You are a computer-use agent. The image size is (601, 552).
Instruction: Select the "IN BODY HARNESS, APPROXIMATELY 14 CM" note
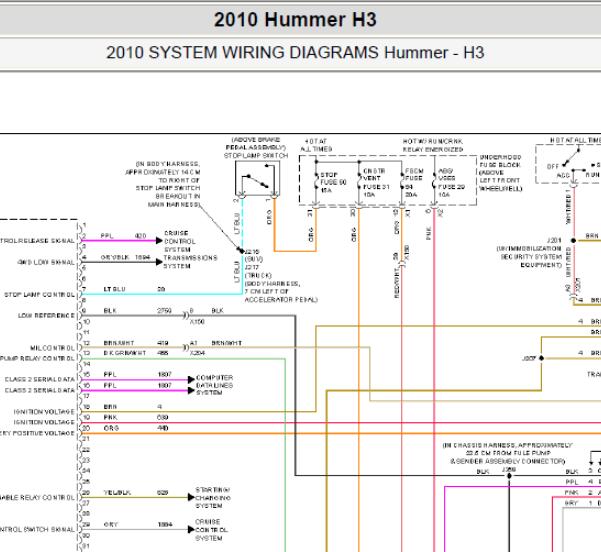(163, 184)
